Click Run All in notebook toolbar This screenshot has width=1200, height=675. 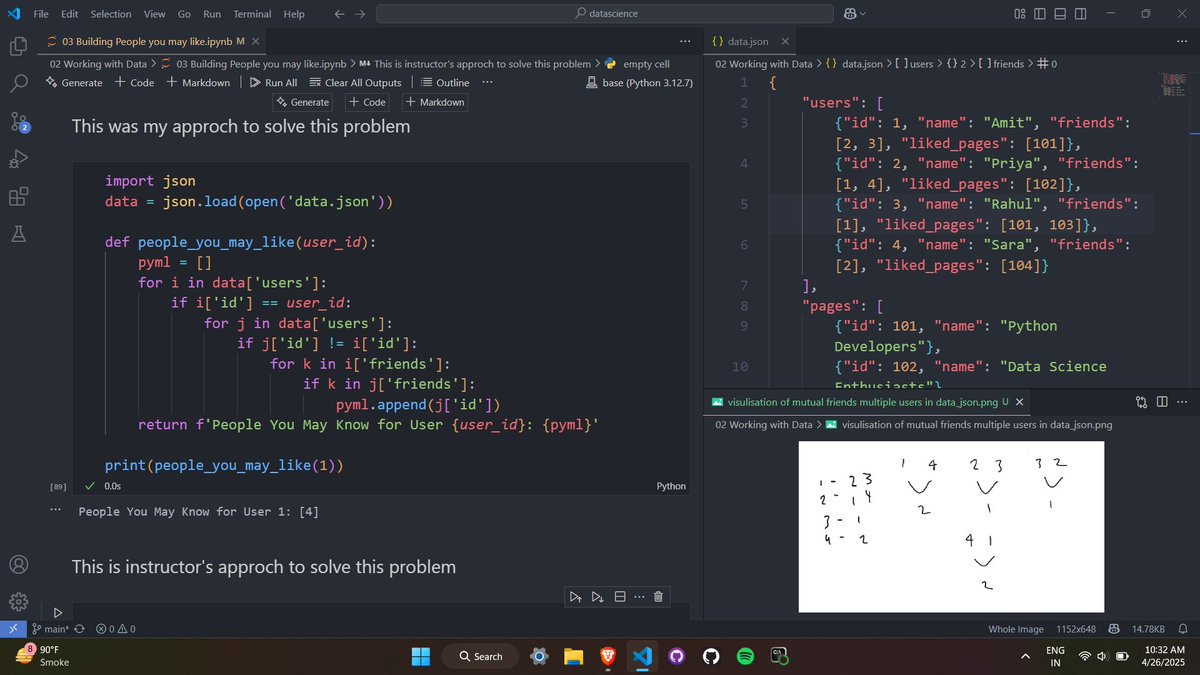(273, 83)
